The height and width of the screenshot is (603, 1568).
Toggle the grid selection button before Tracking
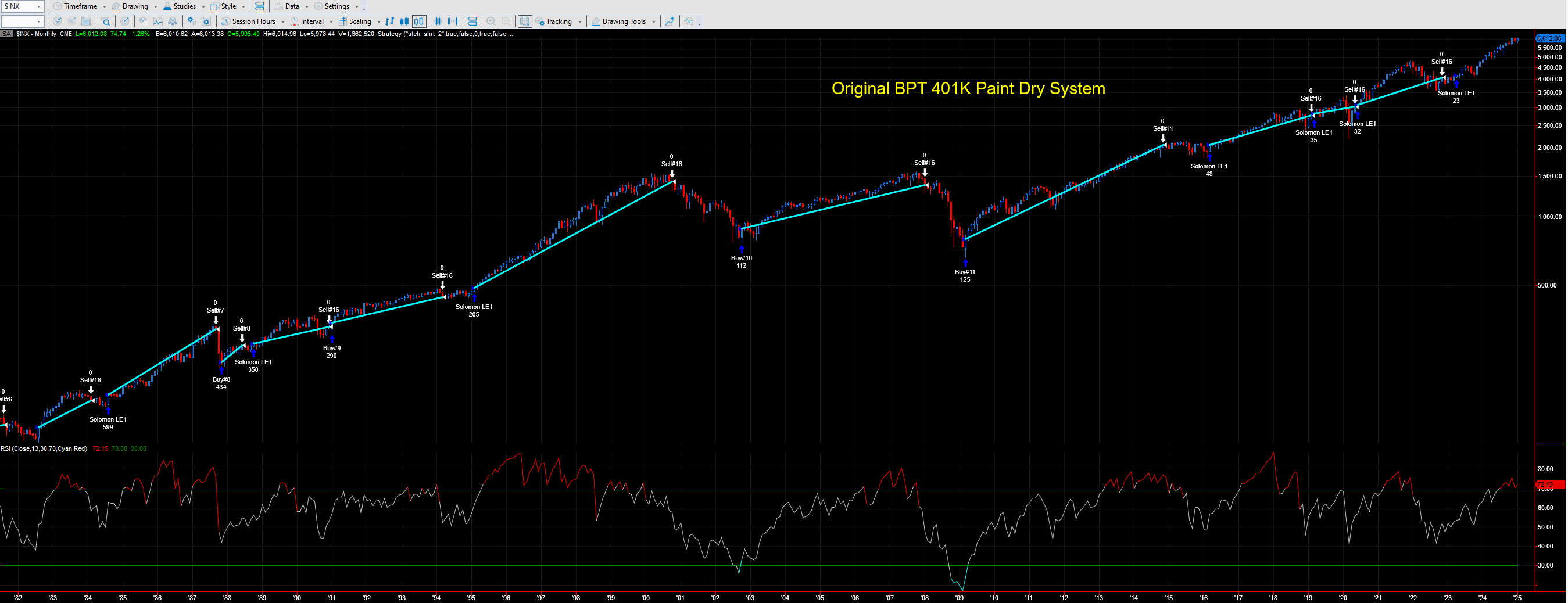click(524, 21)
